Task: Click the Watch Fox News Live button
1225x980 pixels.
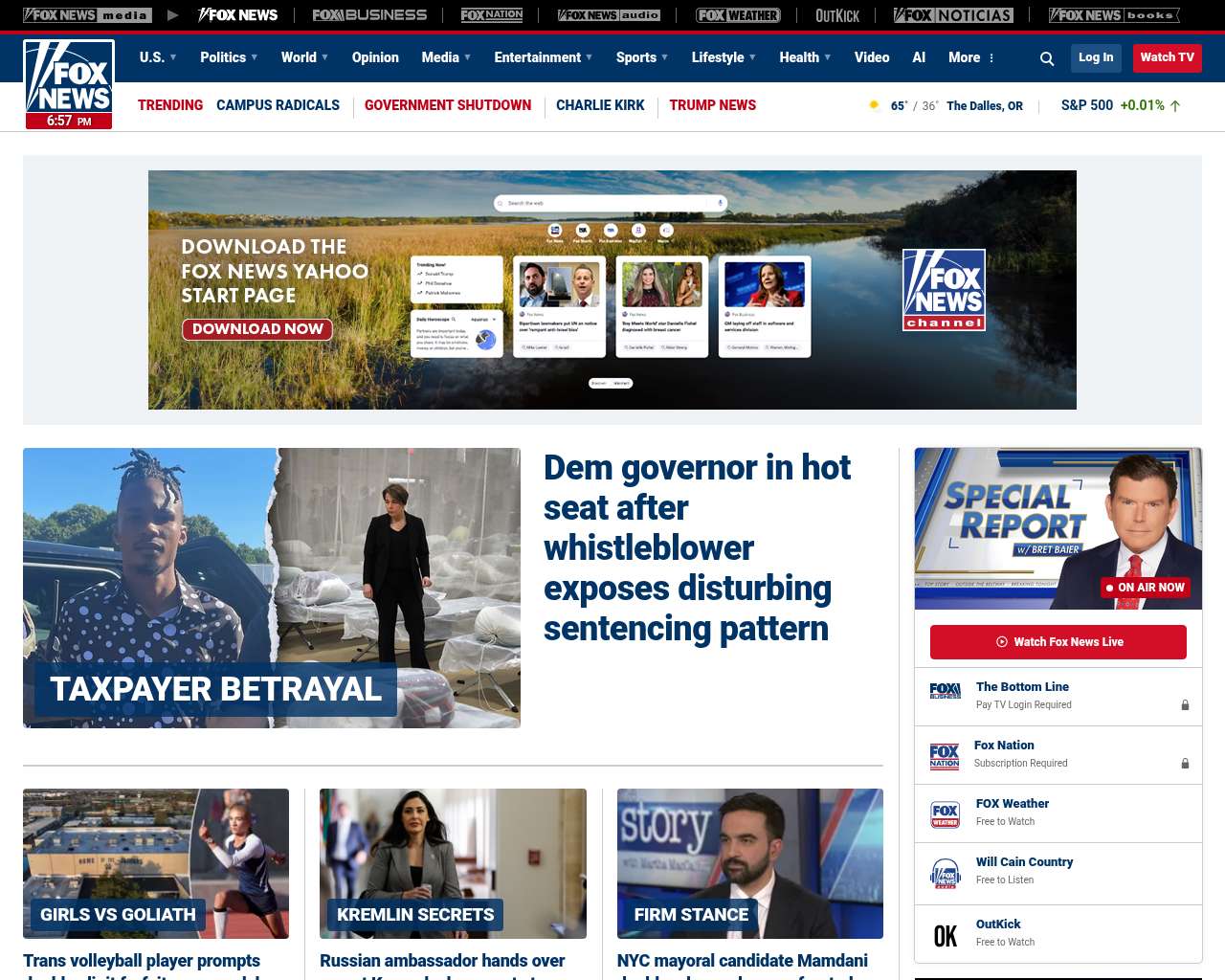Action: [x=1058, y=642]
